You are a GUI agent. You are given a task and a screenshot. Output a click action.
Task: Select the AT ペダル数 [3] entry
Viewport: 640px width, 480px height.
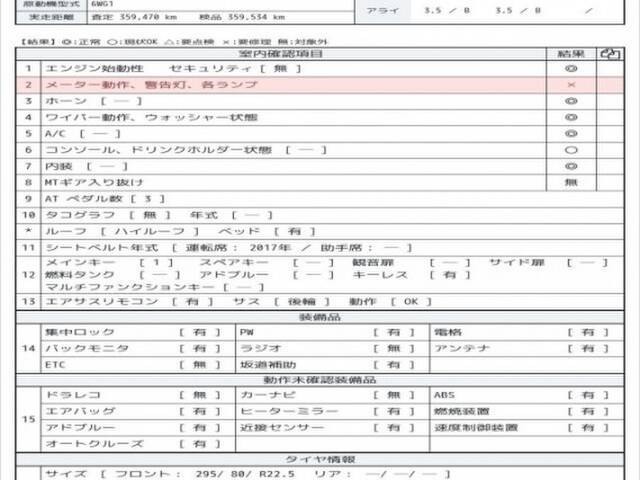[x=104, y=199]
